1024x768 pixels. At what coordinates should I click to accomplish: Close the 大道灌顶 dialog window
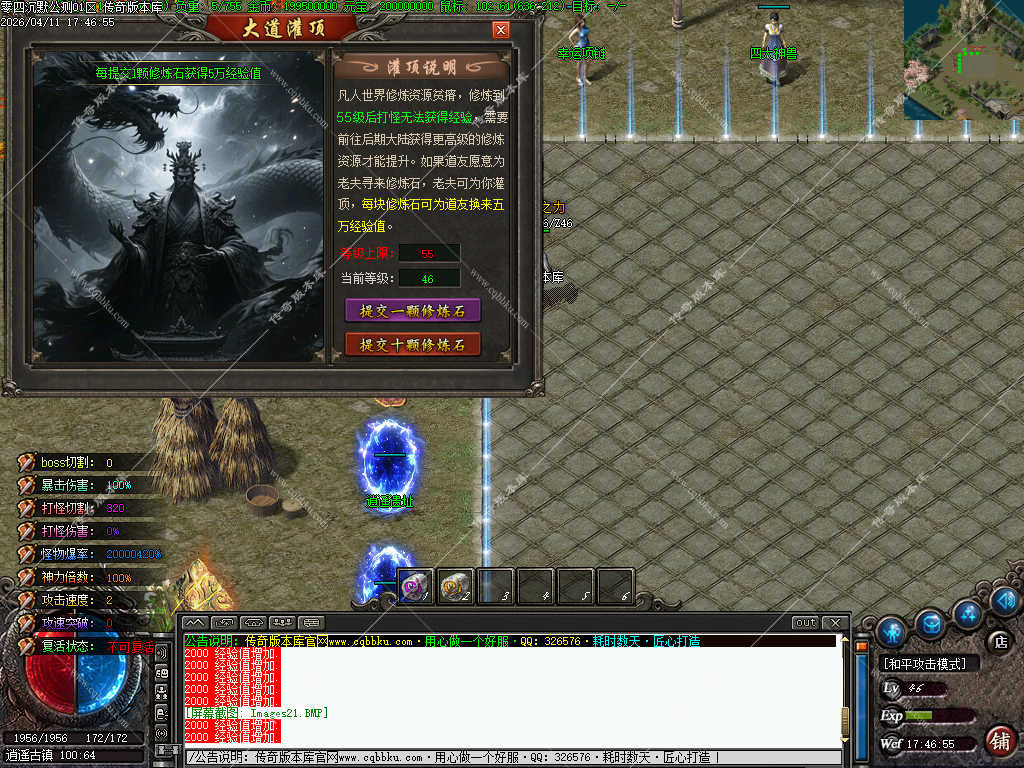point(501,30)
